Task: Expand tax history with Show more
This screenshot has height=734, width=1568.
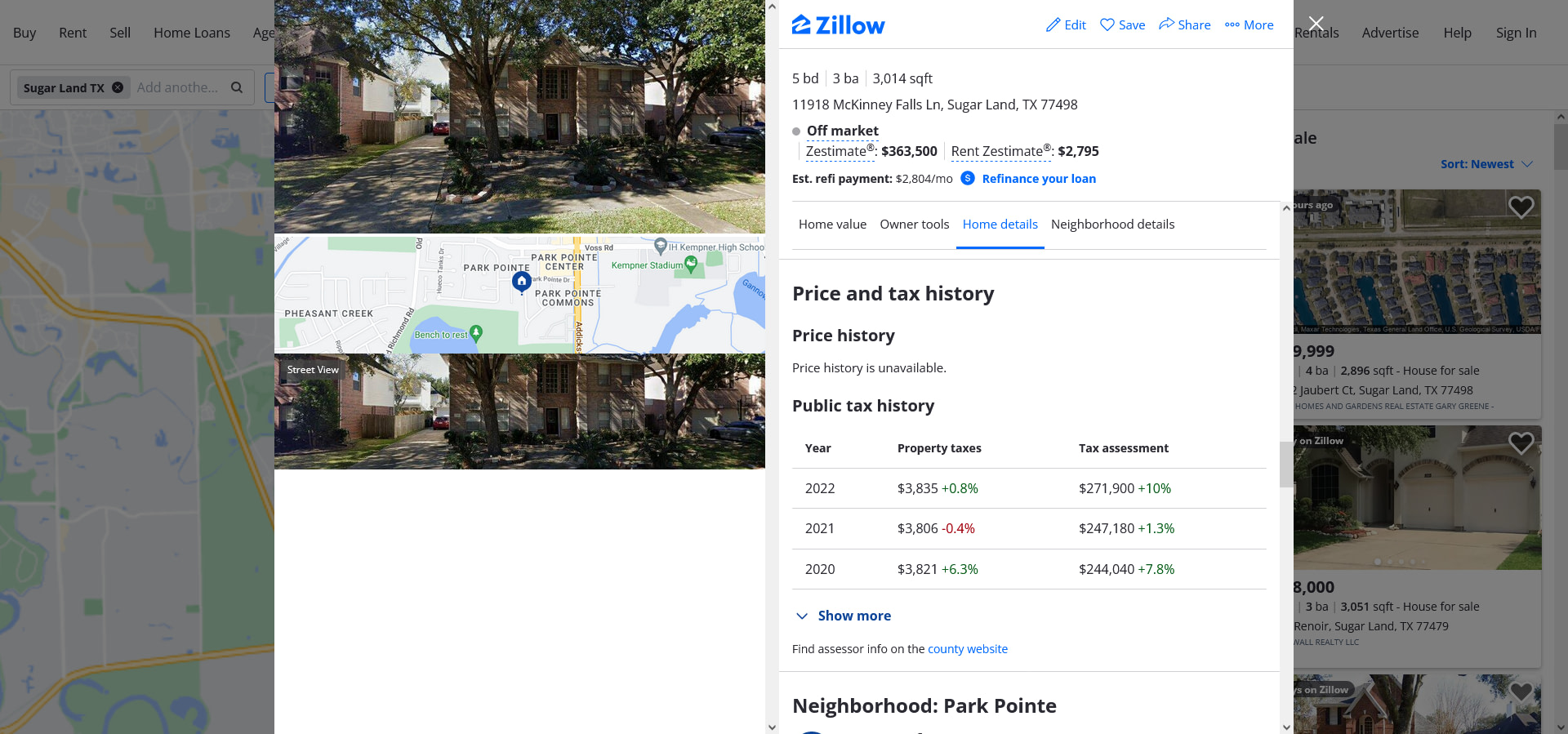Action: (843, 616)
